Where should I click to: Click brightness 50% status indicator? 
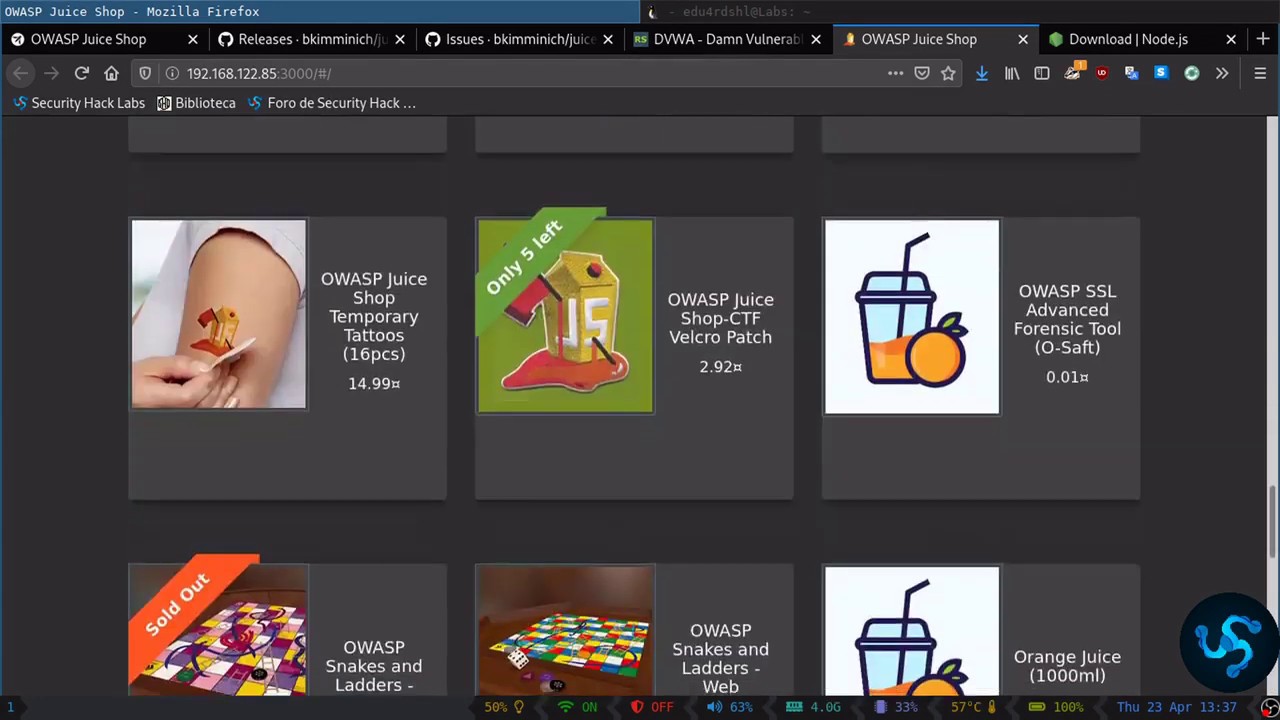504,707
